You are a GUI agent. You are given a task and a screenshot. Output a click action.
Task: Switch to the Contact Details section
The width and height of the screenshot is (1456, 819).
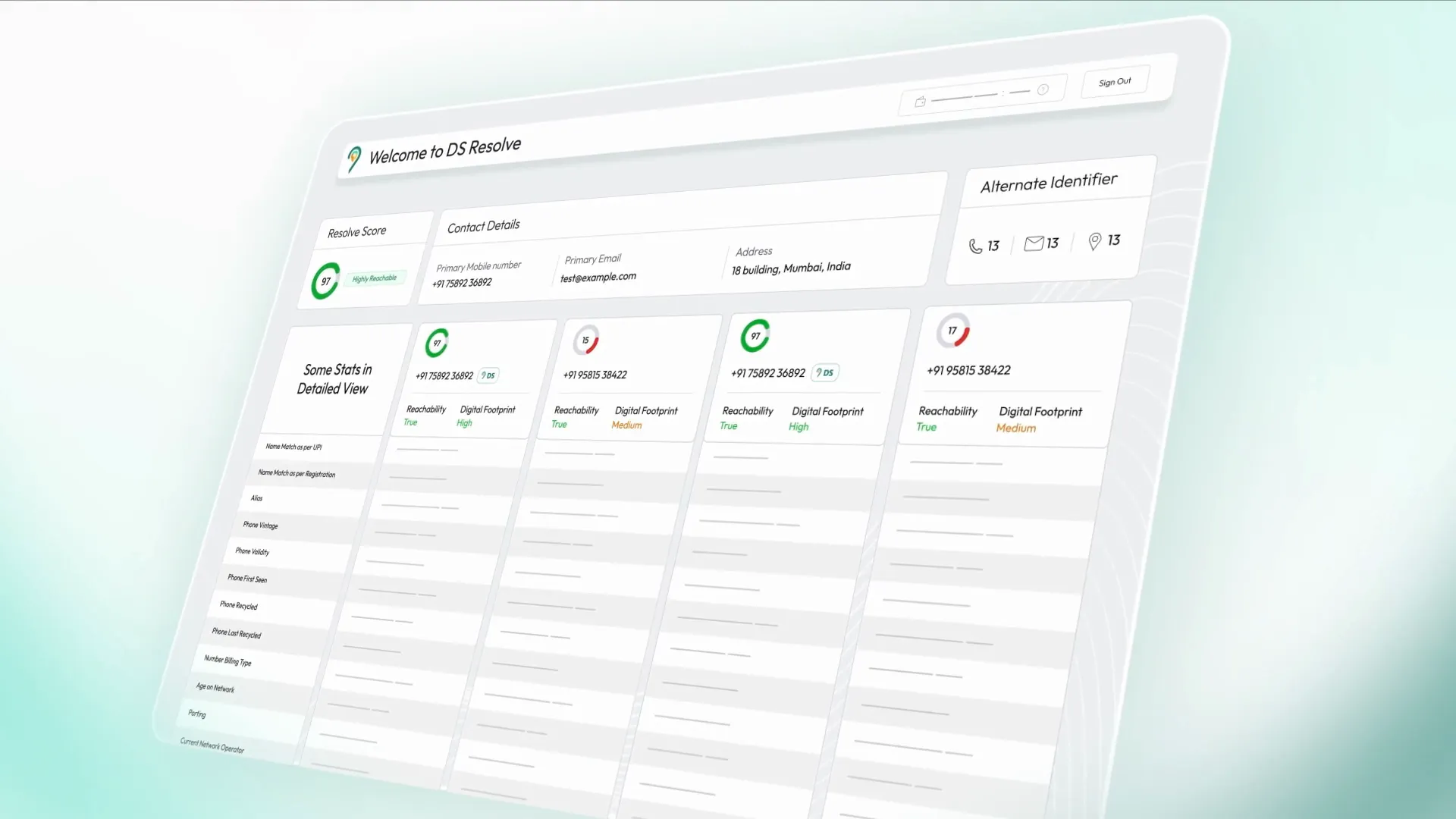[483, 225]
